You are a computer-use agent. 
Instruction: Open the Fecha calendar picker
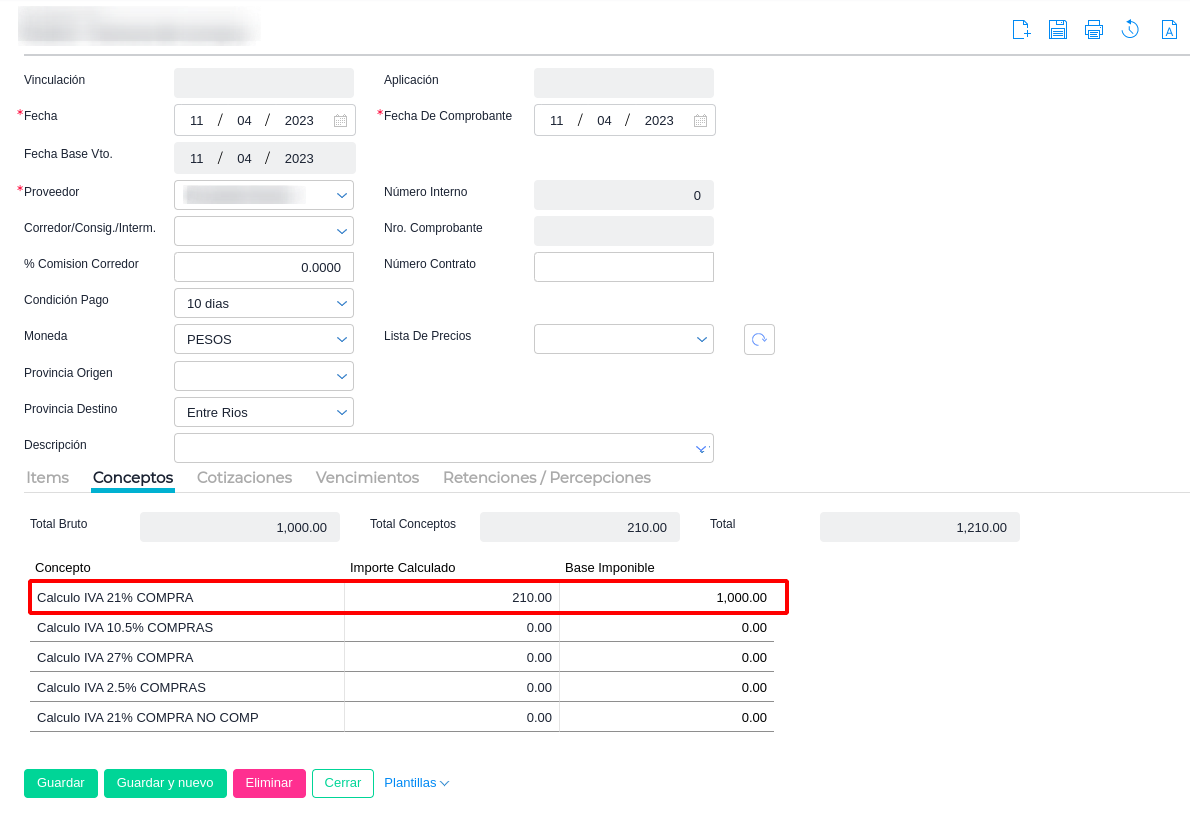340,120
